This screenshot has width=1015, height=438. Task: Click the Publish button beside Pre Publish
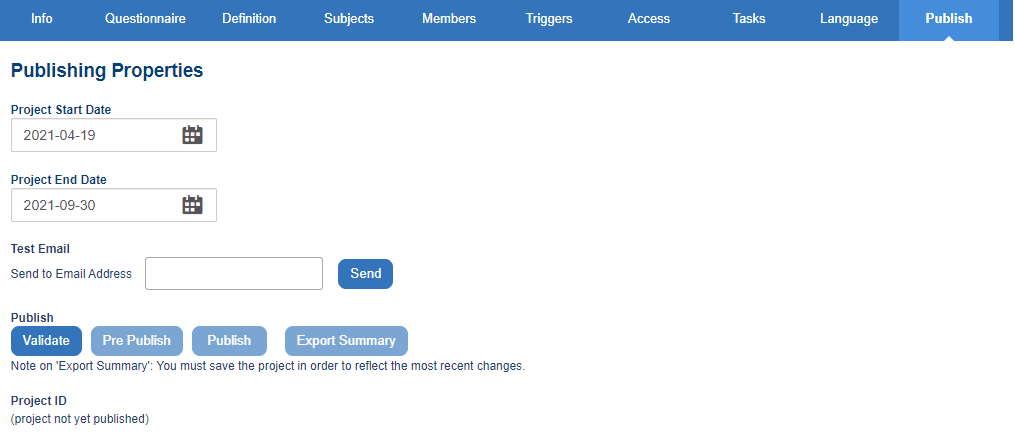[229, 341]
